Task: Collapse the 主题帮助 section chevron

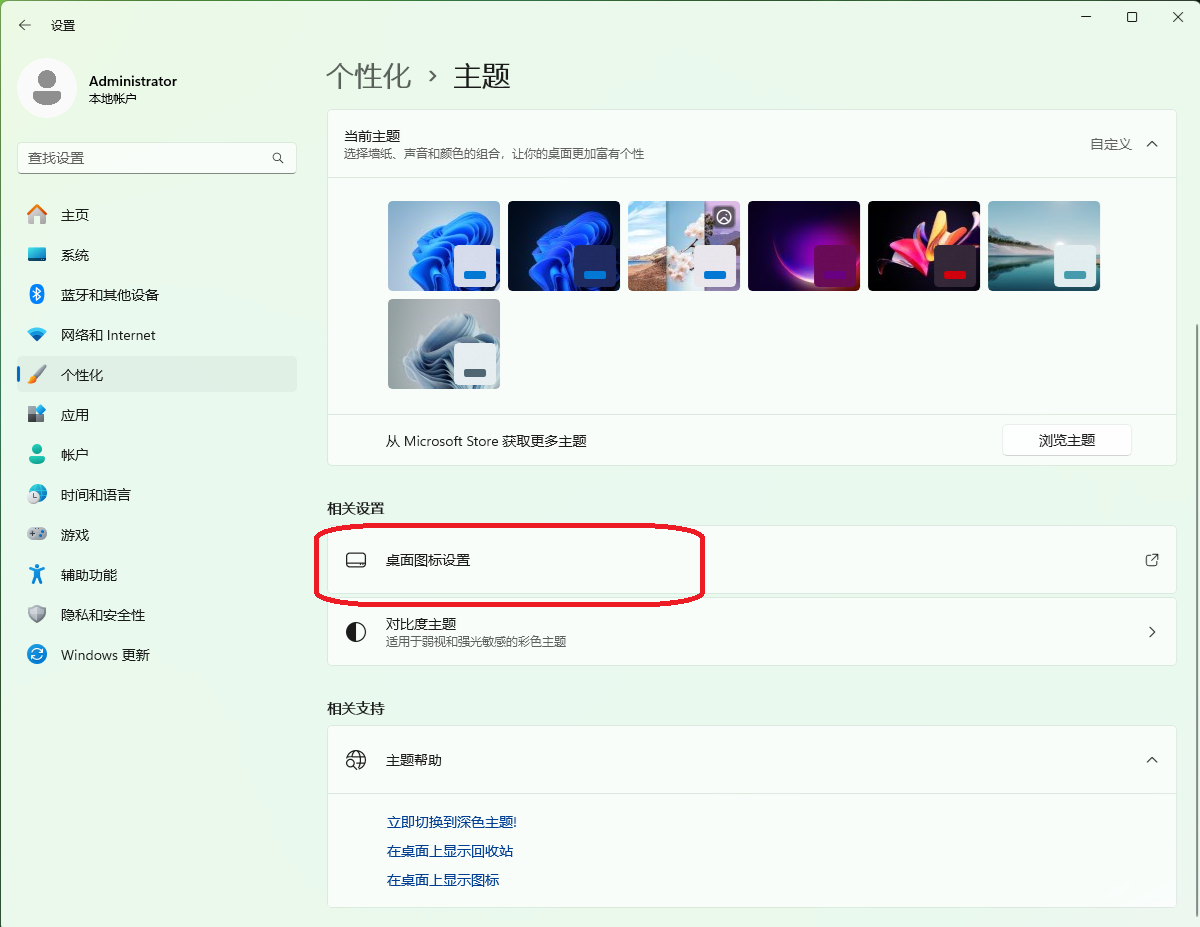Action: [1152, 760]
